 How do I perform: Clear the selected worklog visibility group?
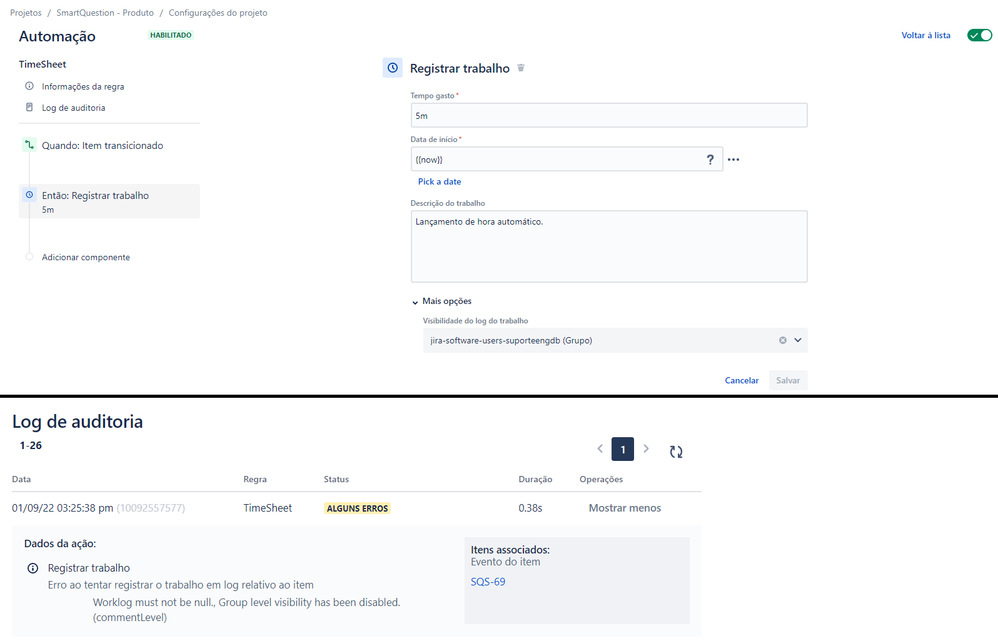782,341
